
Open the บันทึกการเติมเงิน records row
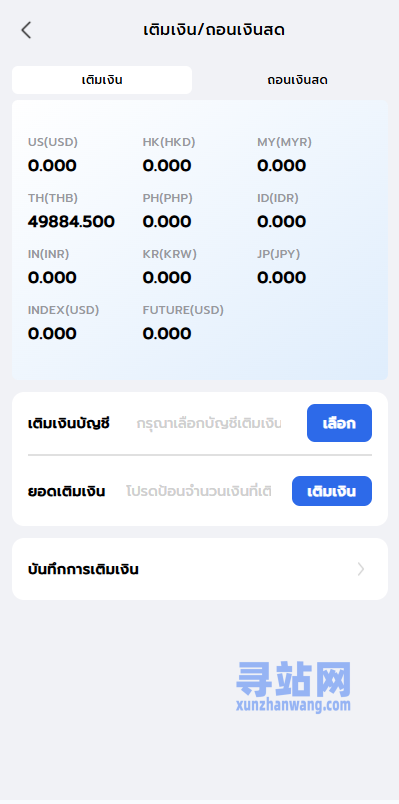[200, 569]
